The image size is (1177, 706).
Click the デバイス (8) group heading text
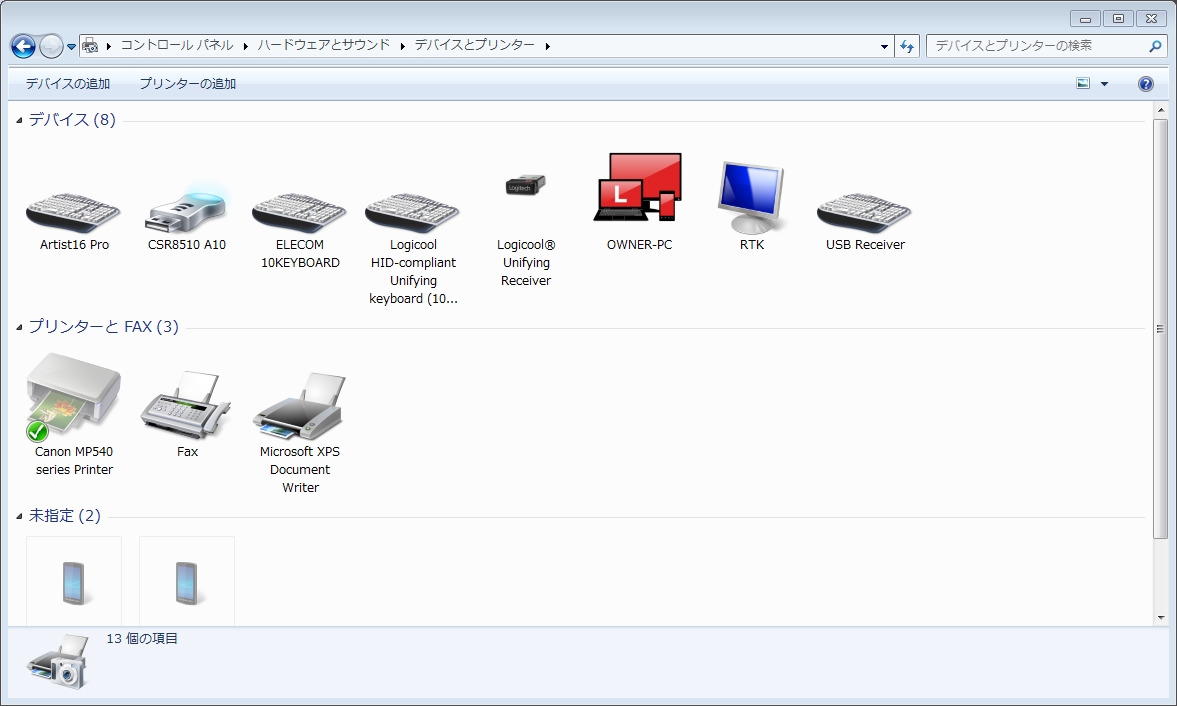(72, 119)
